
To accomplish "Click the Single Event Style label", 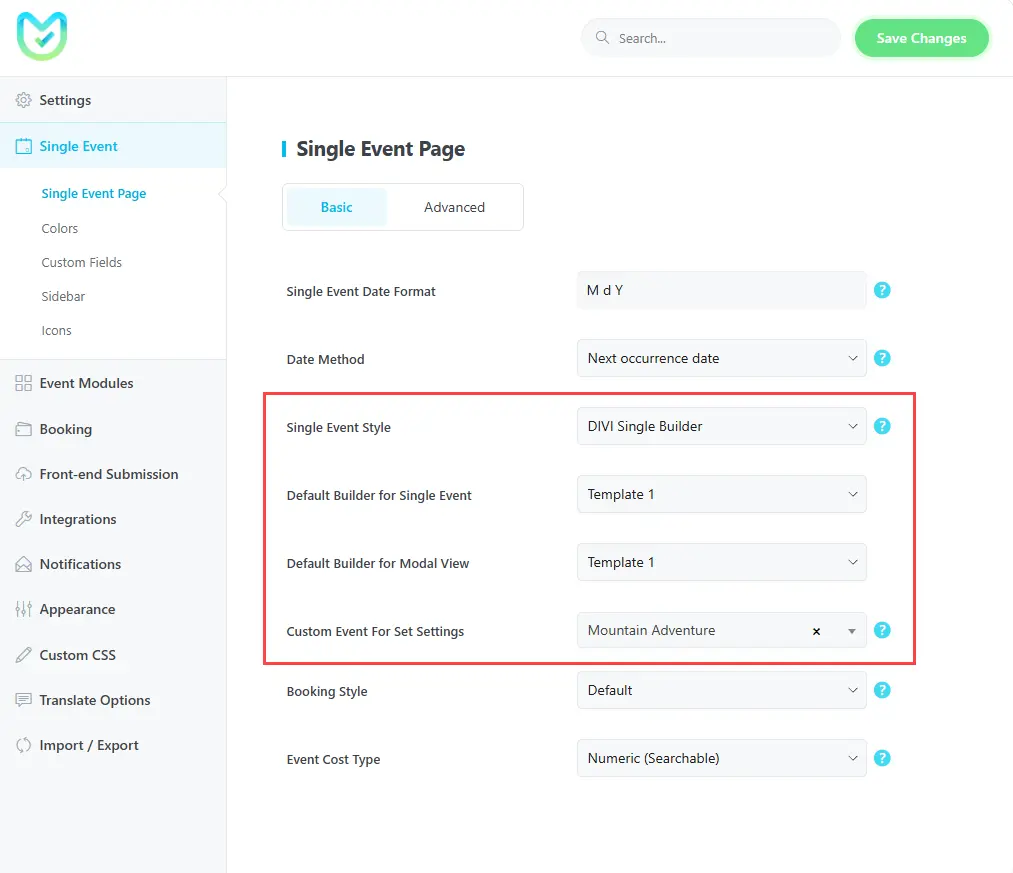I will pos(339,428).
